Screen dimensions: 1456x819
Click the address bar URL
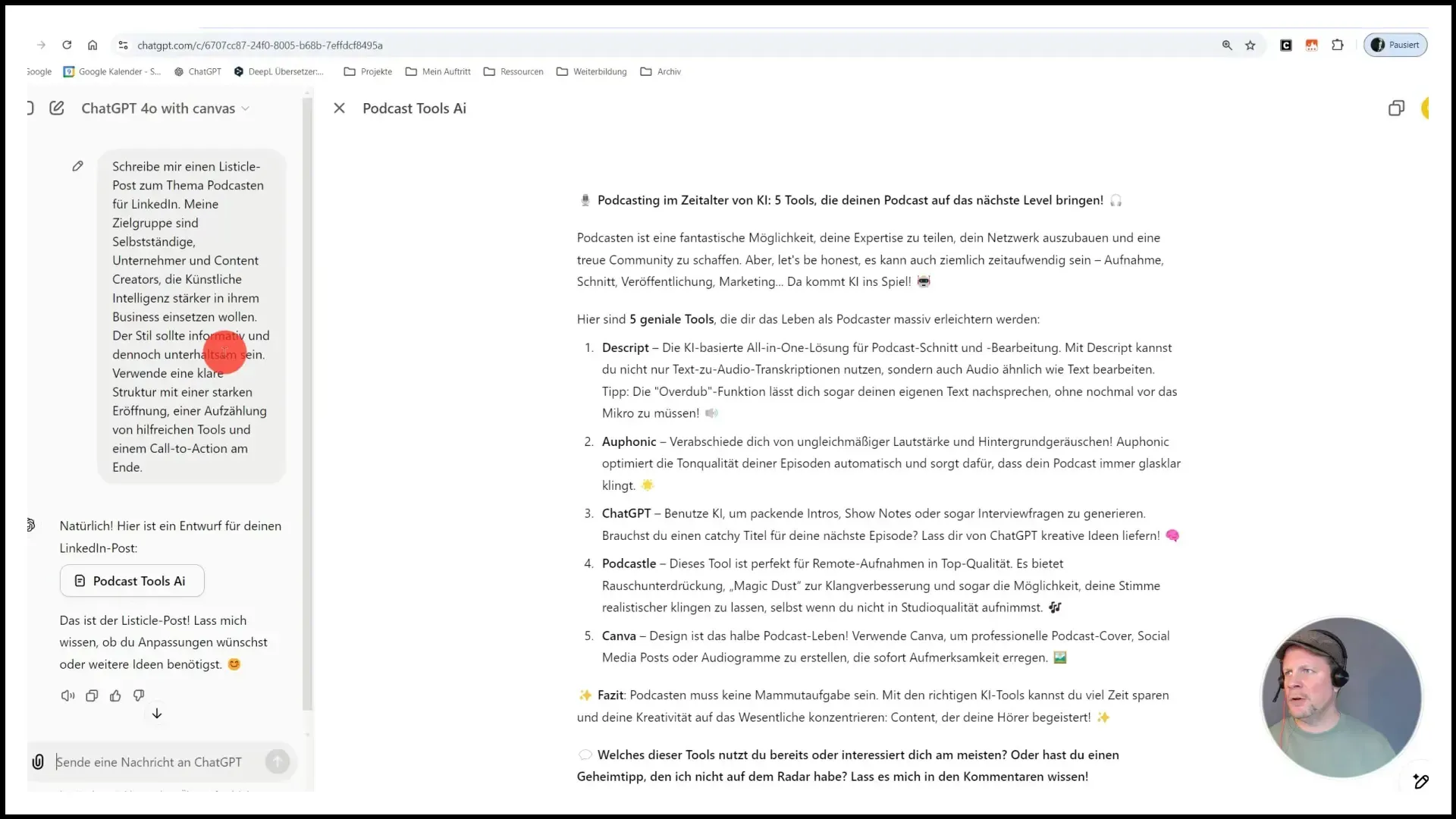click(x=260, y=45)
